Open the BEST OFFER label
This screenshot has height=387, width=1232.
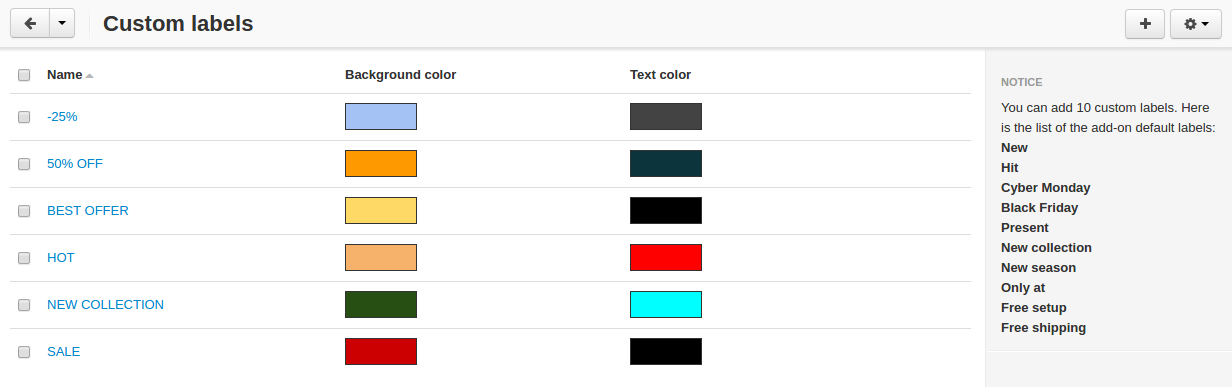[88, 211]
